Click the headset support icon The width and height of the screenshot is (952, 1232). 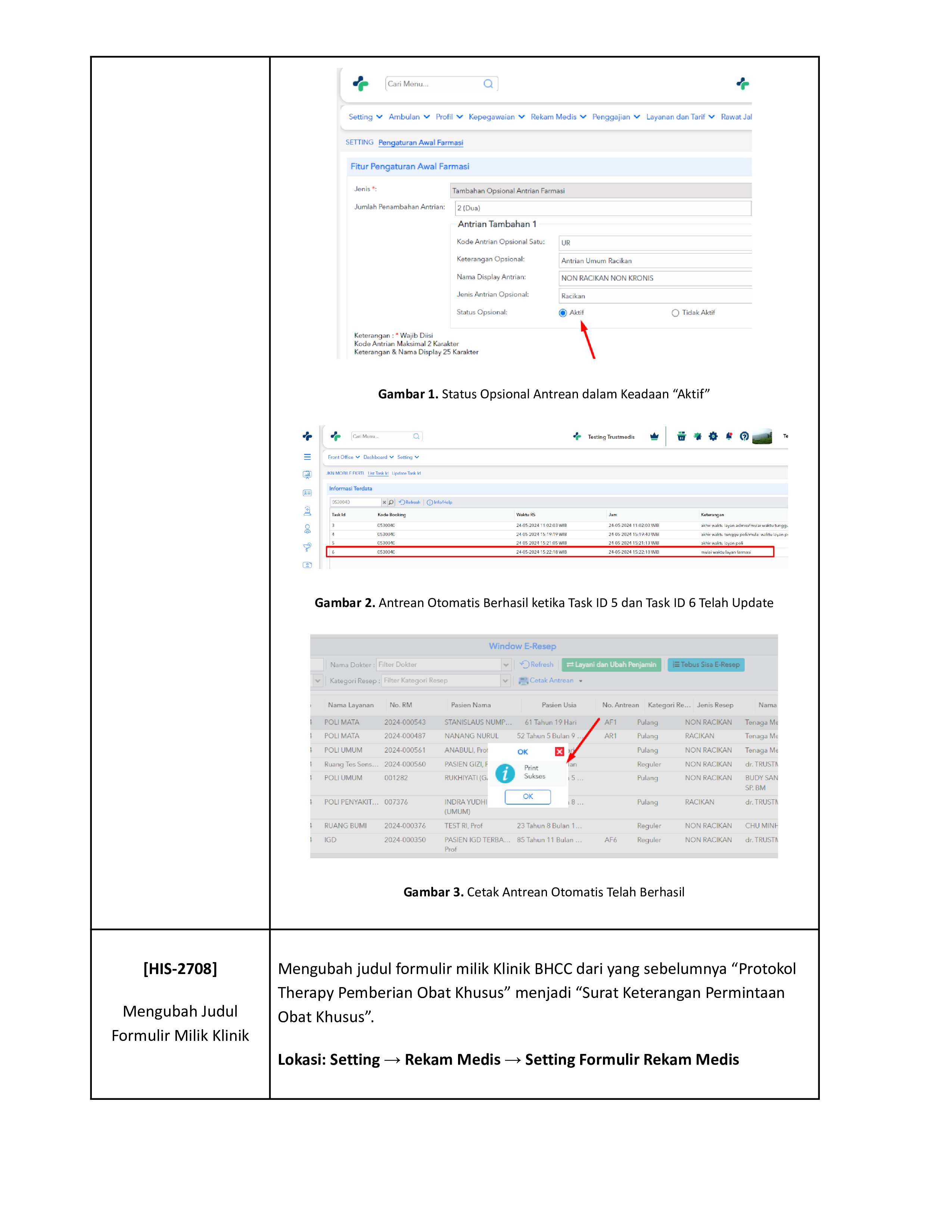[744, 436]
